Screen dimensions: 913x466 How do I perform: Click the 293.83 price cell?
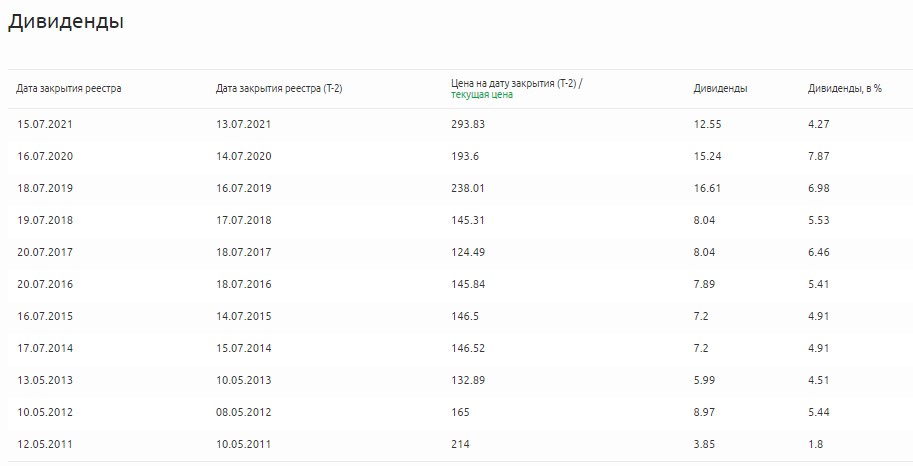click(467, 124)
